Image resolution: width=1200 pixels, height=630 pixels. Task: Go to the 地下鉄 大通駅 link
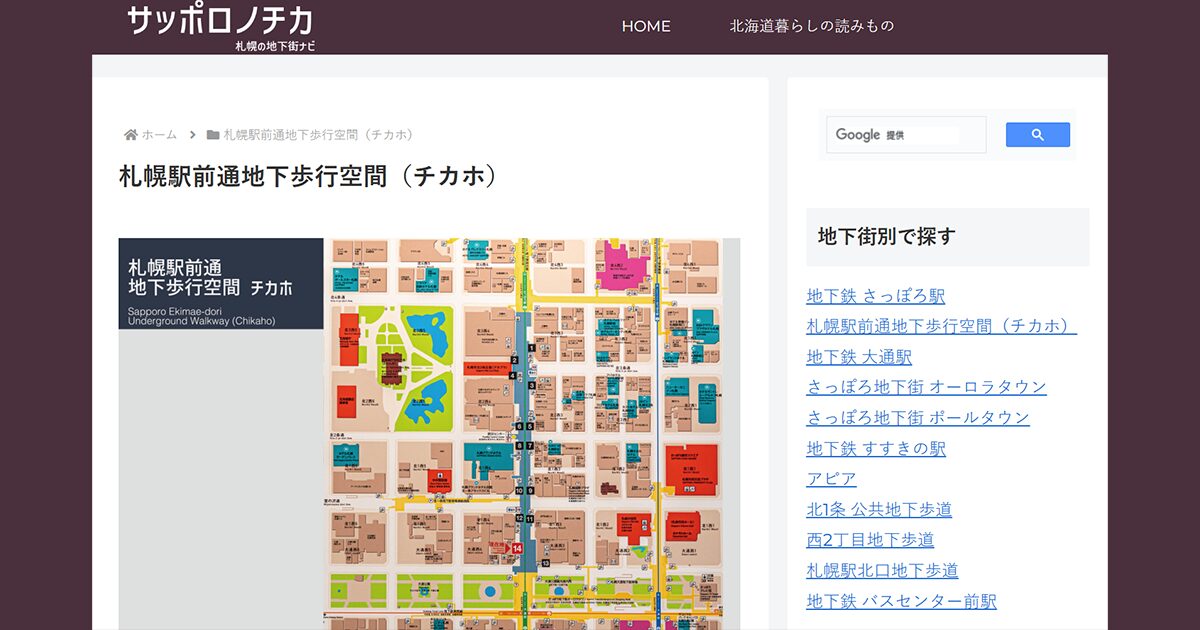pos(859,357)
